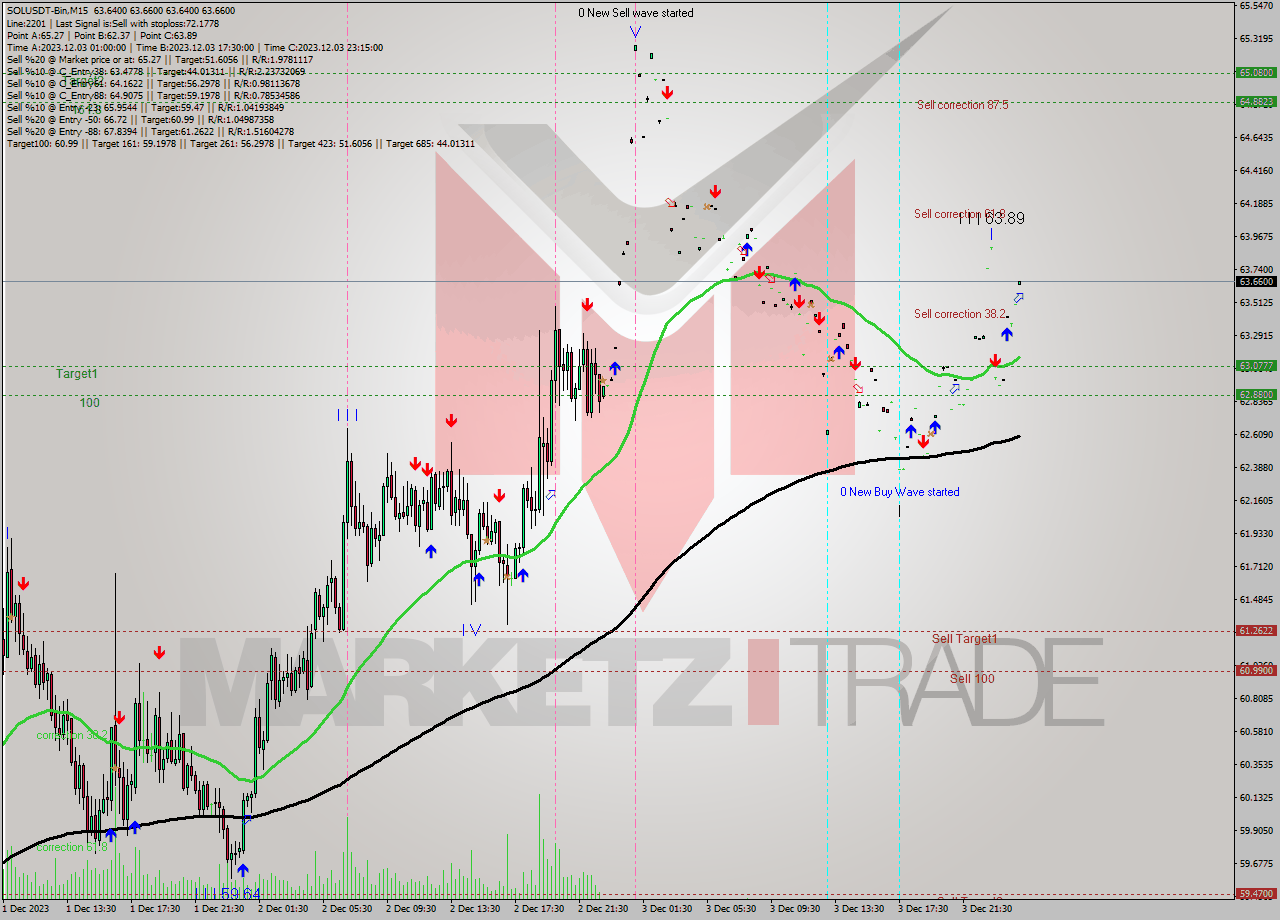Click the 'Sell Target1' label
1280x920 pixels.
pos(964,638)
